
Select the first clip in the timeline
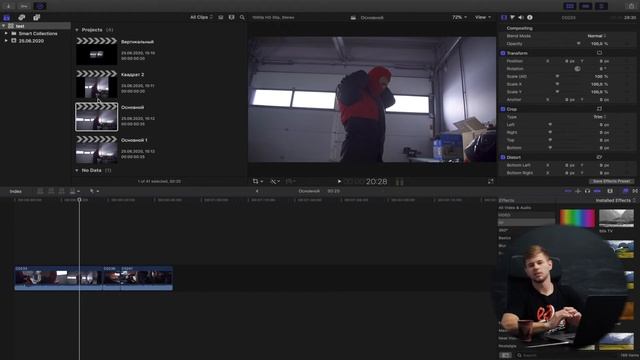tap(58, 278)
